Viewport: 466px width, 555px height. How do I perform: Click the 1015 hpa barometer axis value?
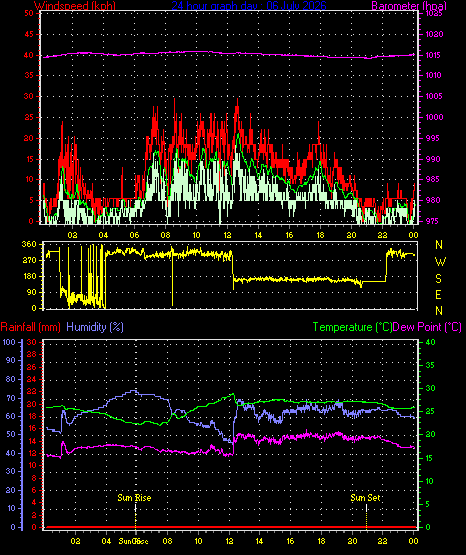click(433, 55)
